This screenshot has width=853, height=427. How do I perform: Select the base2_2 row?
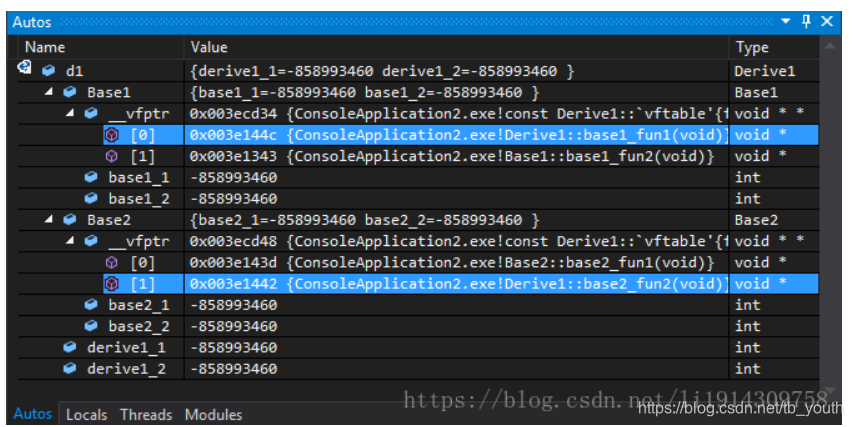pyautogui.click(x=139, y=327)
